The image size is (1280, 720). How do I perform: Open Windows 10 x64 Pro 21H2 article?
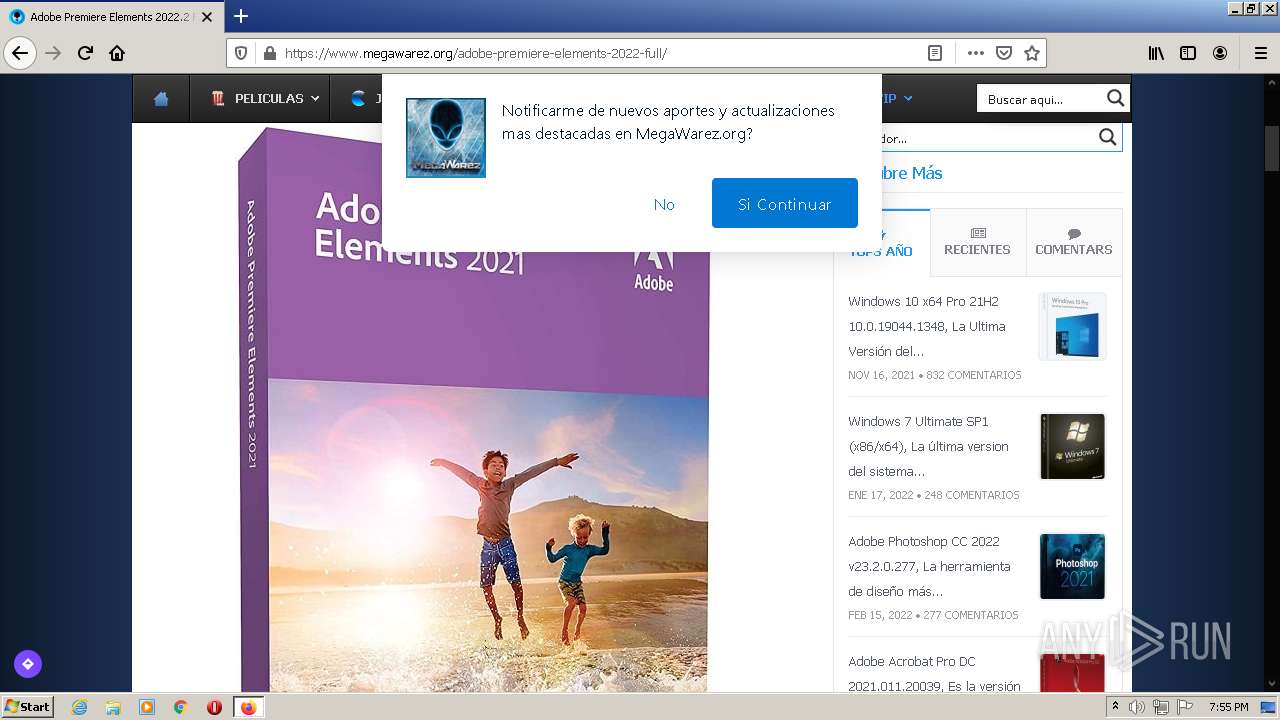point(927,326)
